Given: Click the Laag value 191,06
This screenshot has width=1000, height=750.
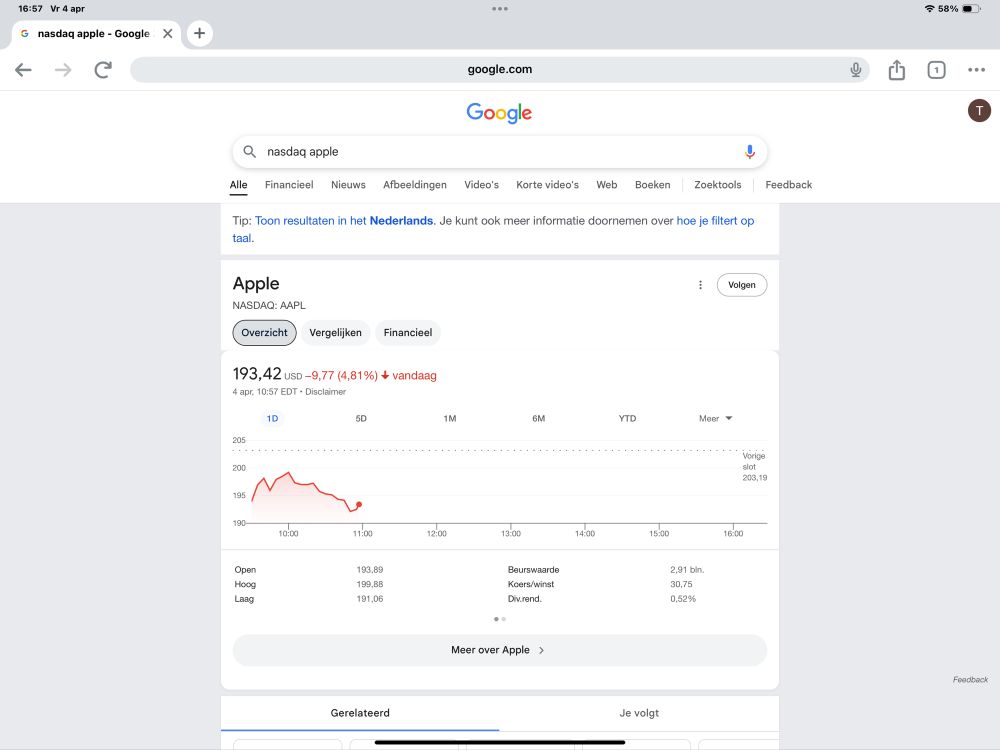Looking at the screenshot, I should [370, 599].
